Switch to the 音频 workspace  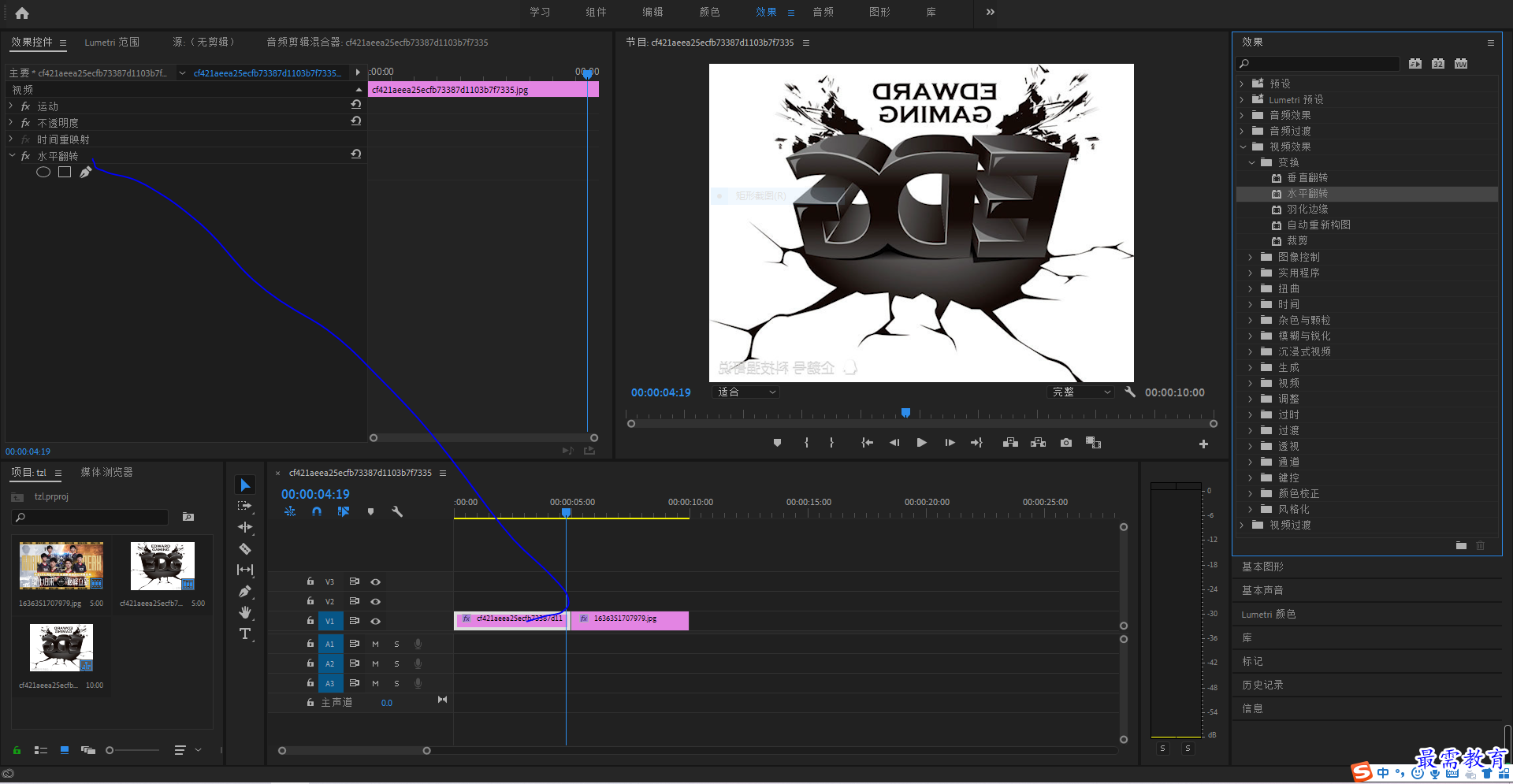pos(823,12)
